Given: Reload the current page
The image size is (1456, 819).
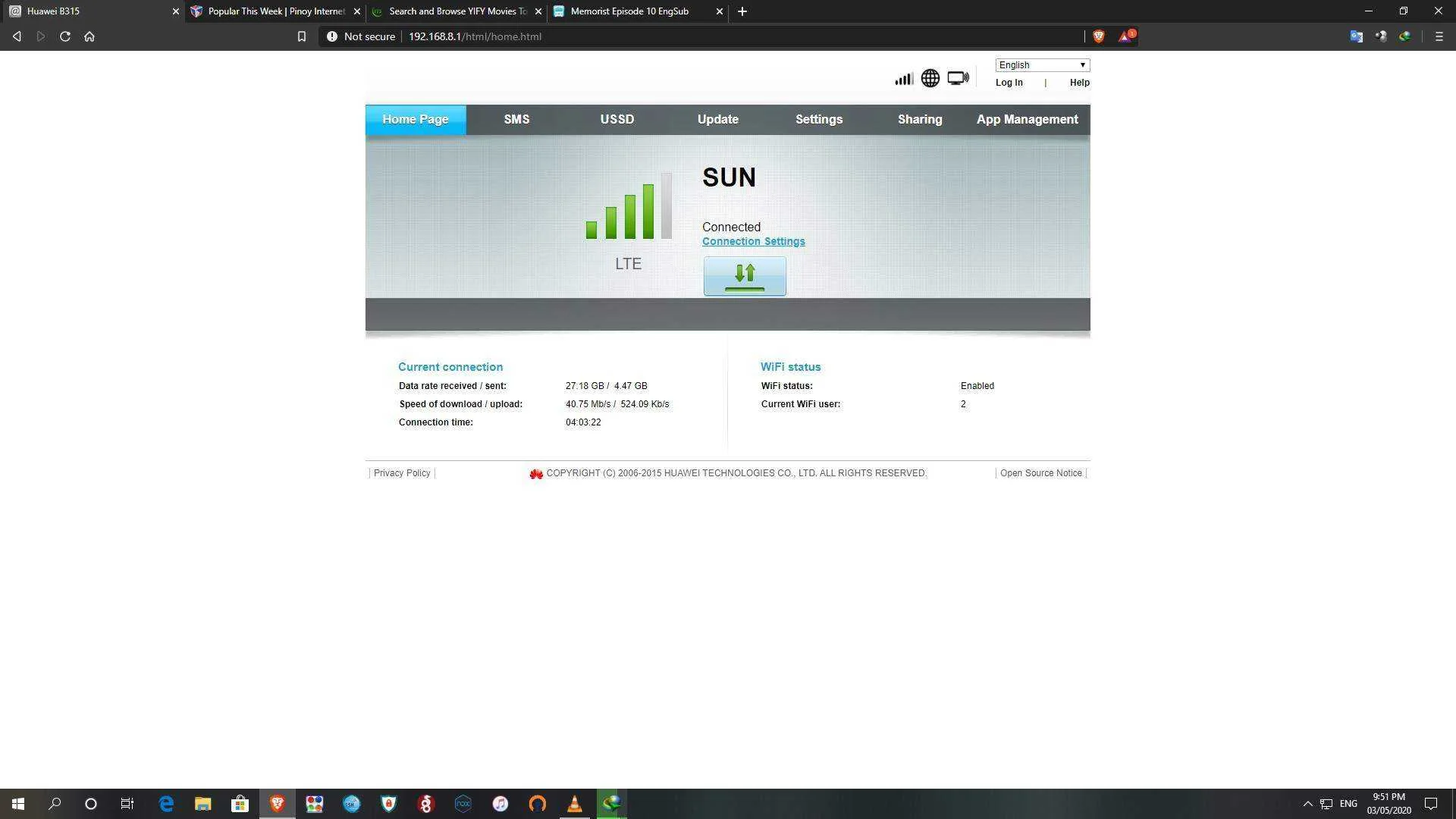Looking at the screenshot, I should pyautogui.click(x=65, y=36).
